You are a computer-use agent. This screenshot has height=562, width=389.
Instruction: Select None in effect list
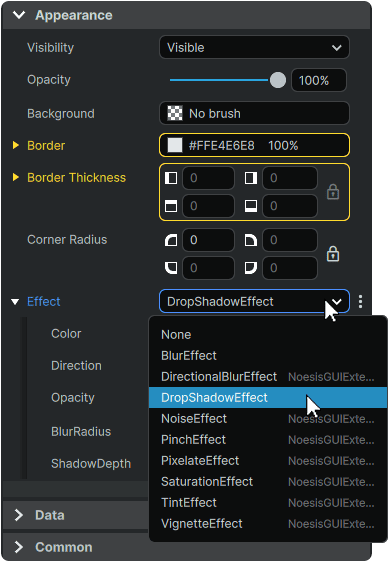(x=268, y=334)
